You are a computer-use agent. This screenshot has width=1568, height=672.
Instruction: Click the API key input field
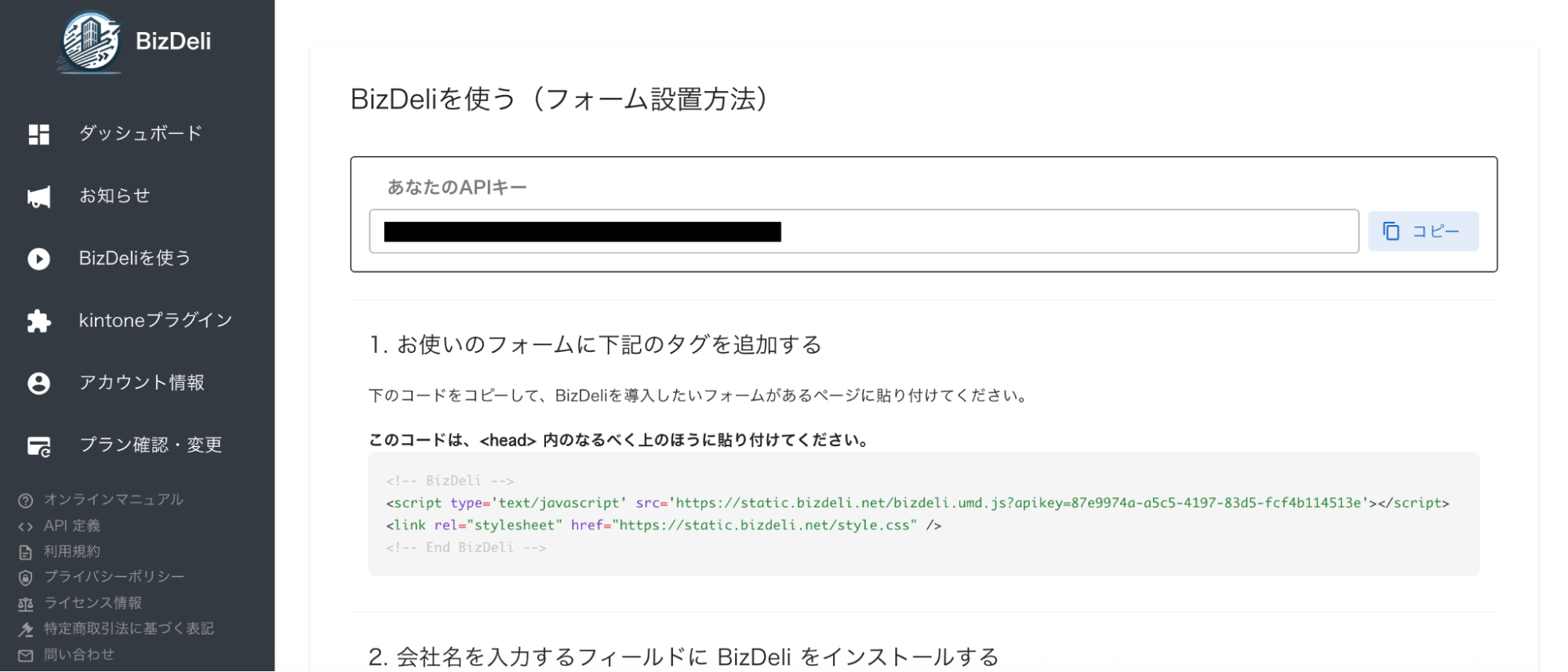click(863, 231)
